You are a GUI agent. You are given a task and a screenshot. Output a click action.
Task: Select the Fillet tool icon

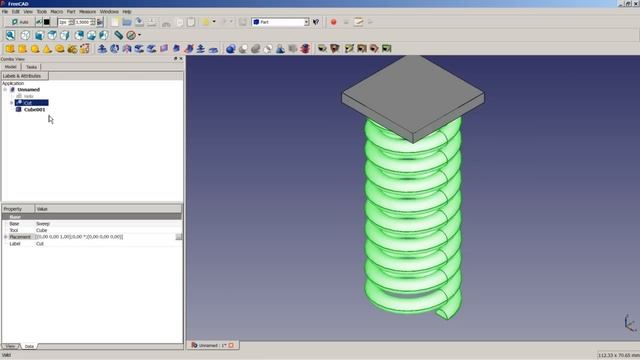(x=139, y=49)
